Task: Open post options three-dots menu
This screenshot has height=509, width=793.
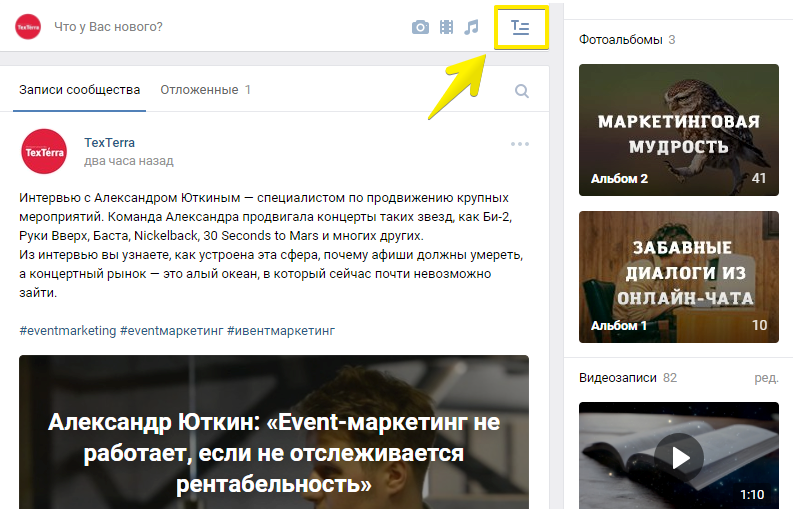Action: coord(519,144)
